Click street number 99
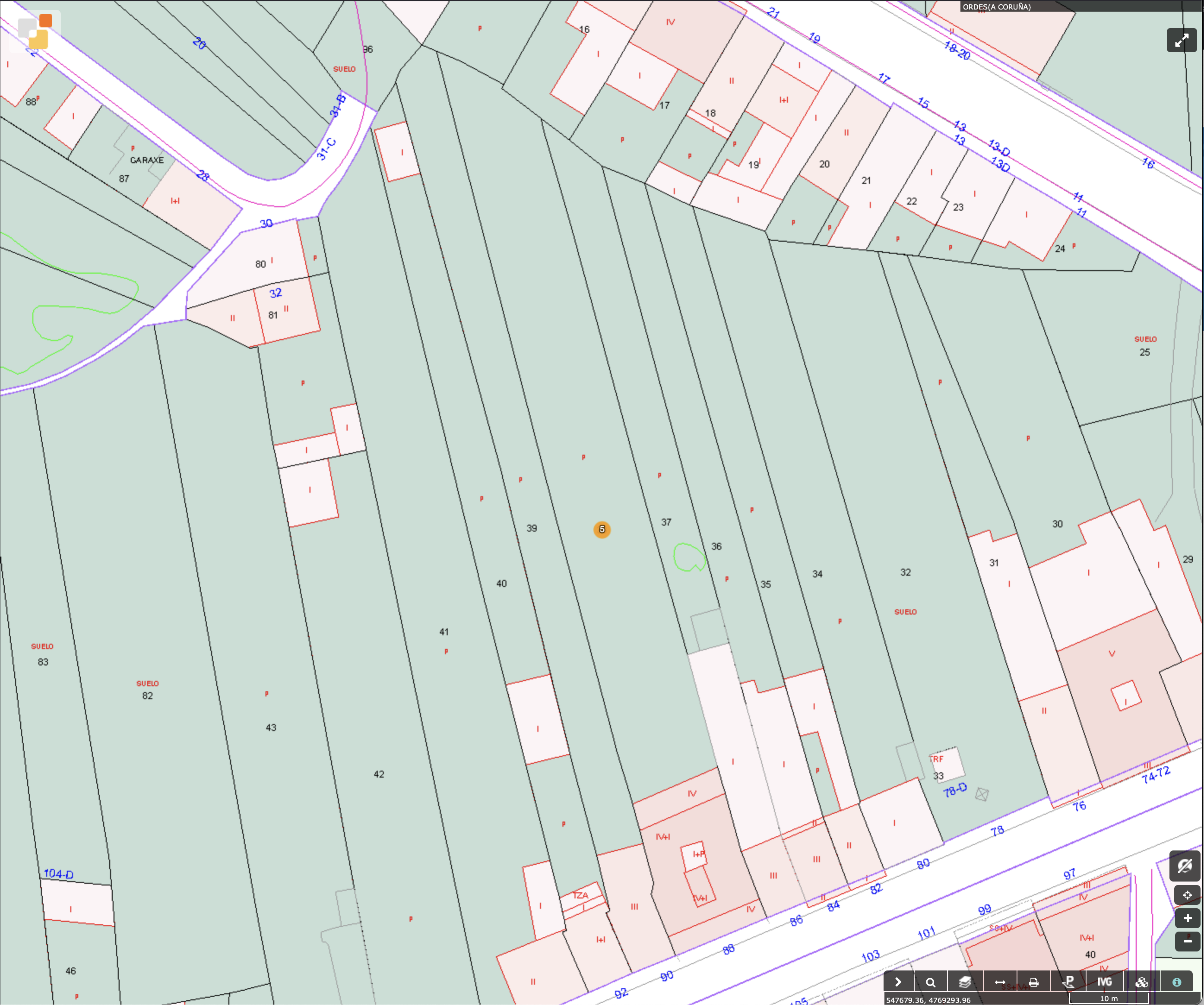This screenshot has width=1204, height=1005. pyautogui.click(x=985, y=909)
